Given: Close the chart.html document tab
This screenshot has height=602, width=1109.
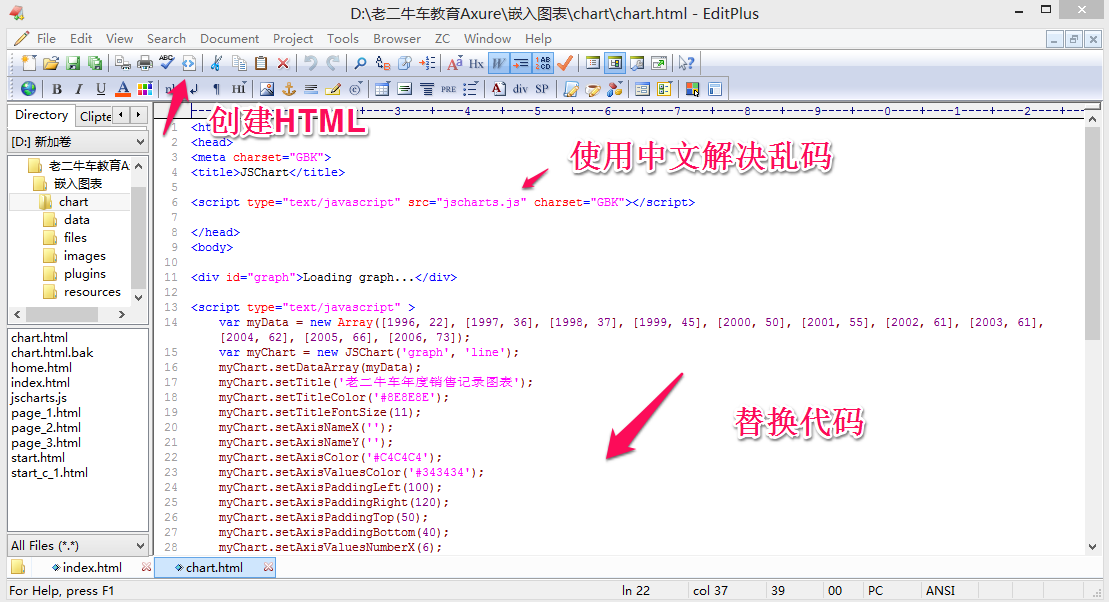Looking at the screenshot, I should 268,567.
